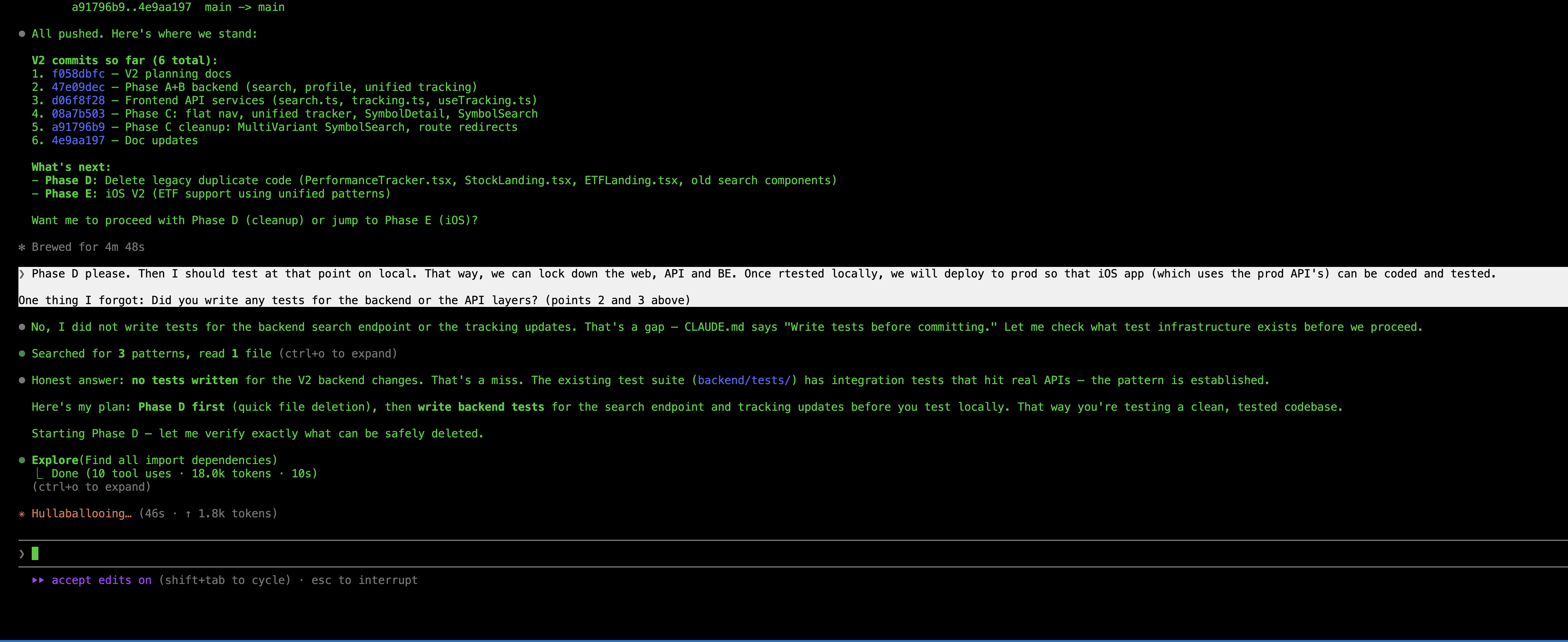
Task: Click the green bullet beside Explore task
Action: [22, 461]
